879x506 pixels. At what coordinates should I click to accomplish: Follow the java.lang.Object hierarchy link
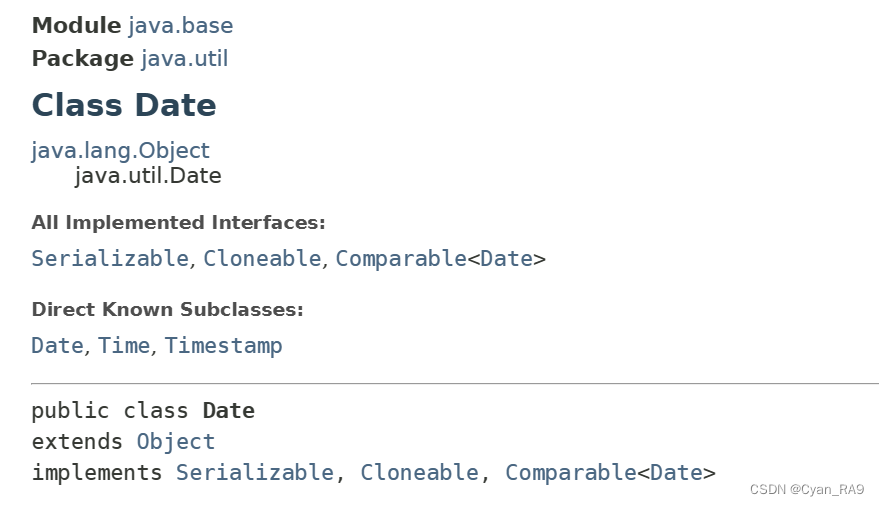(x=121, y=151)
